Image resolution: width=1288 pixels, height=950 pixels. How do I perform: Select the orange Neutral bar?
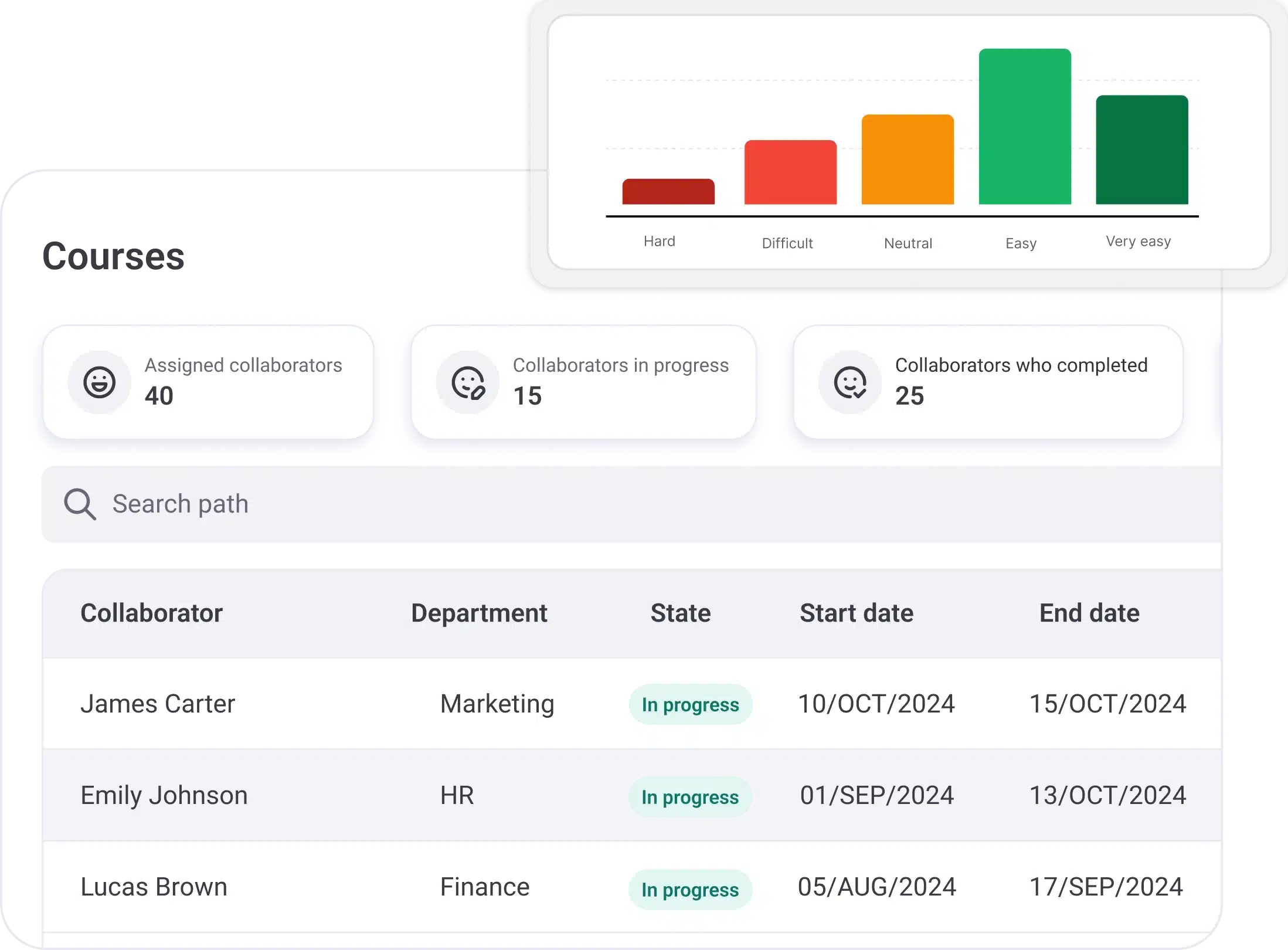(908, 160)
